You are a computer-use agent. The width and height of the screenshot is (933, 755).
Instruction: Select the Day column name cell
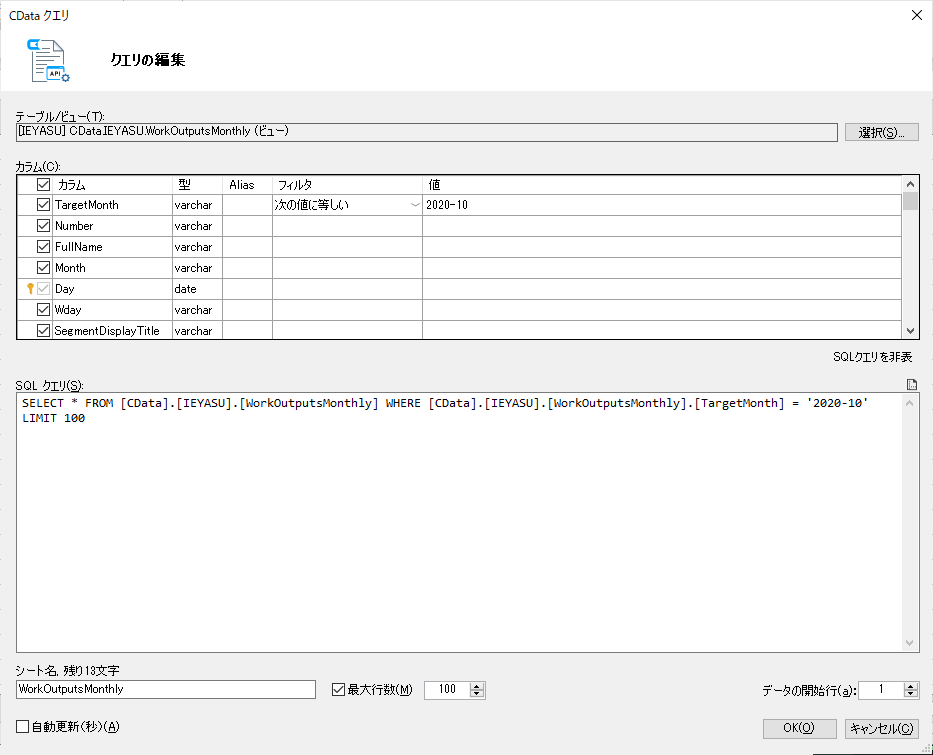coord(112,289)
